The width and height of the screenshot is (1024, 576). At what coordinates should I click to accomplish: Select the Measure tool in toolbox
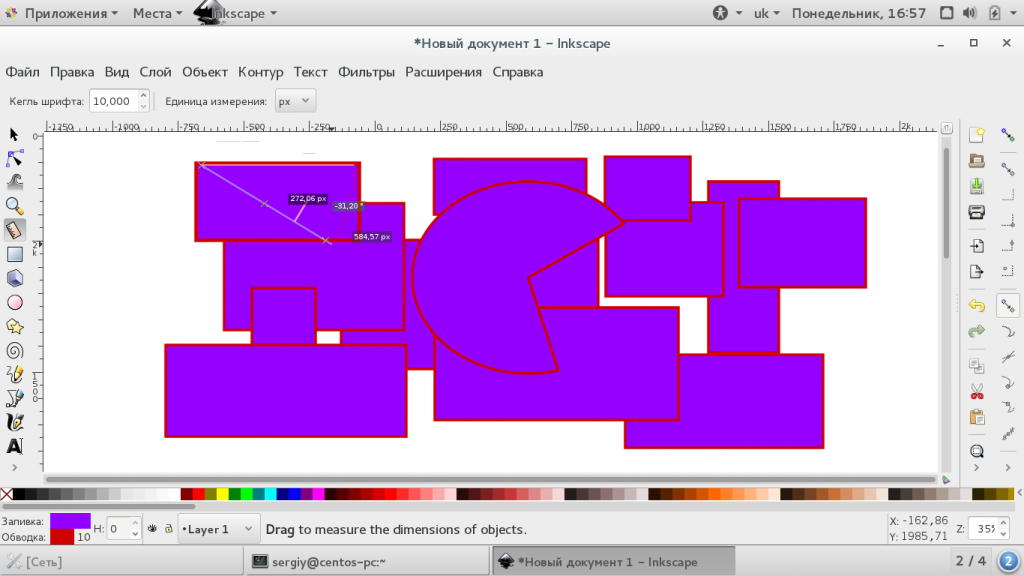pyautogui.click(x=14, y=230)
